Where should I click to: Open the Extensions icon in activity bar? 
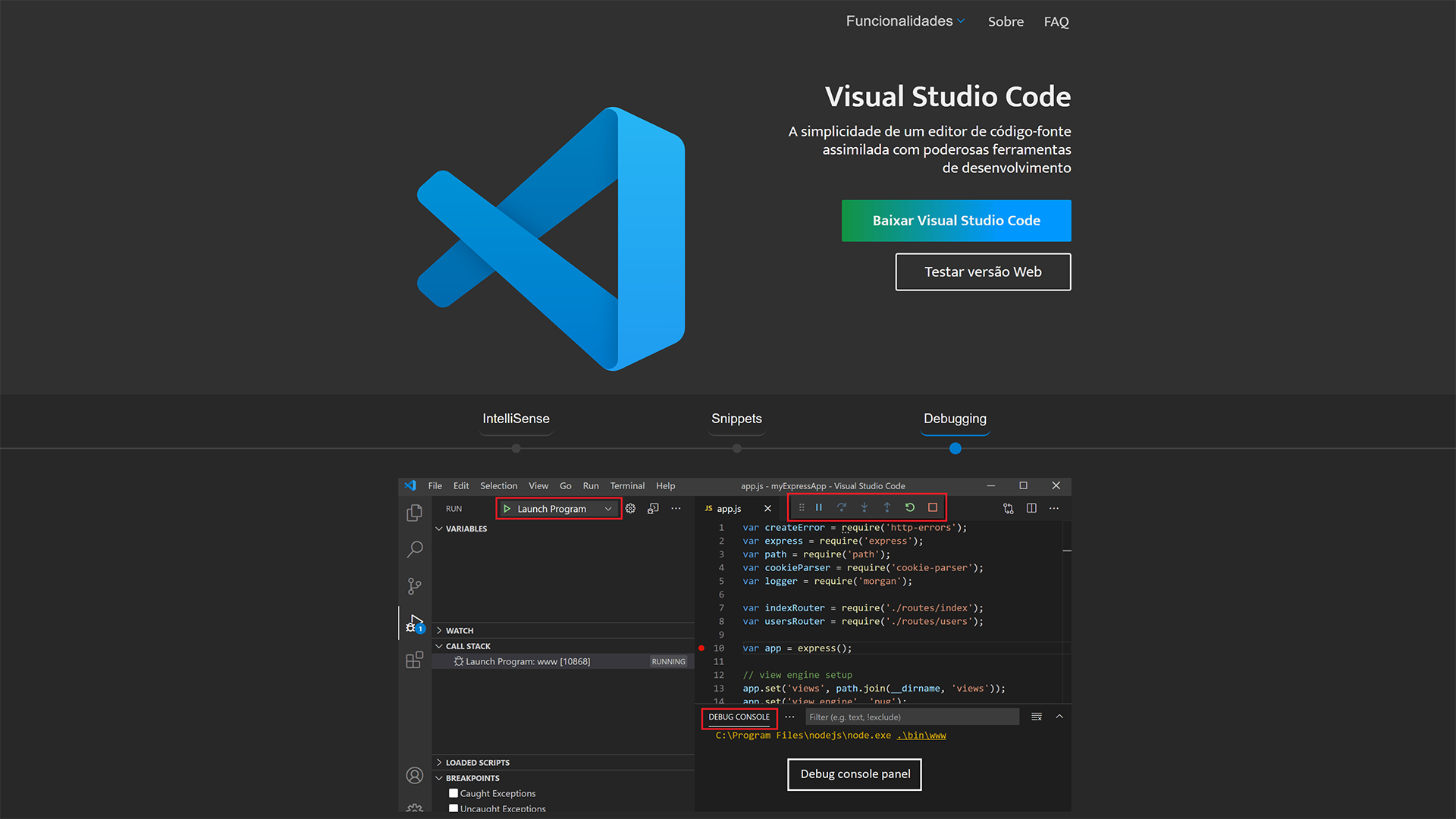[x=414, y=660]
